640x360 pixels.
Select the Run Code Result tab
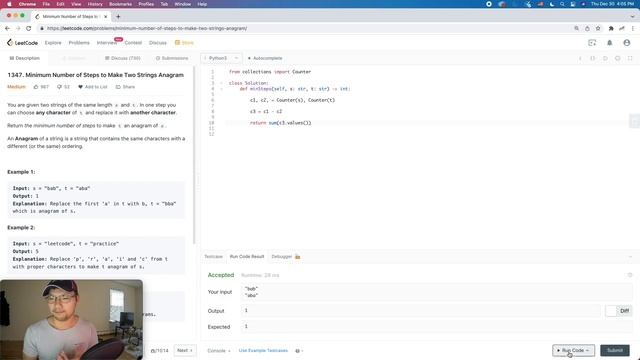click(247, 257)
